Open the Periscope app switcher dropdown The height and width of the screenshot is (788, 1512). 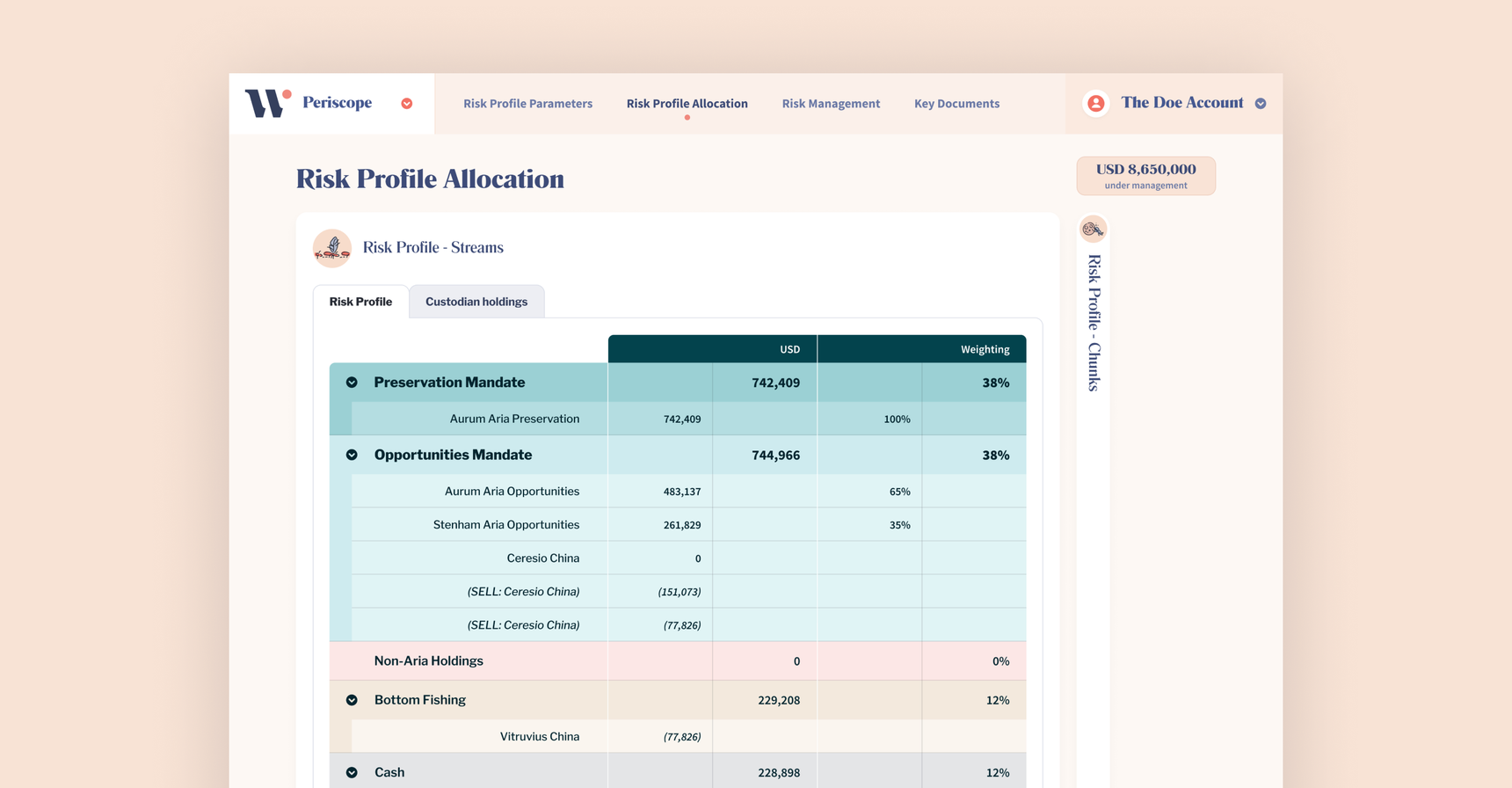click(407, 104)
